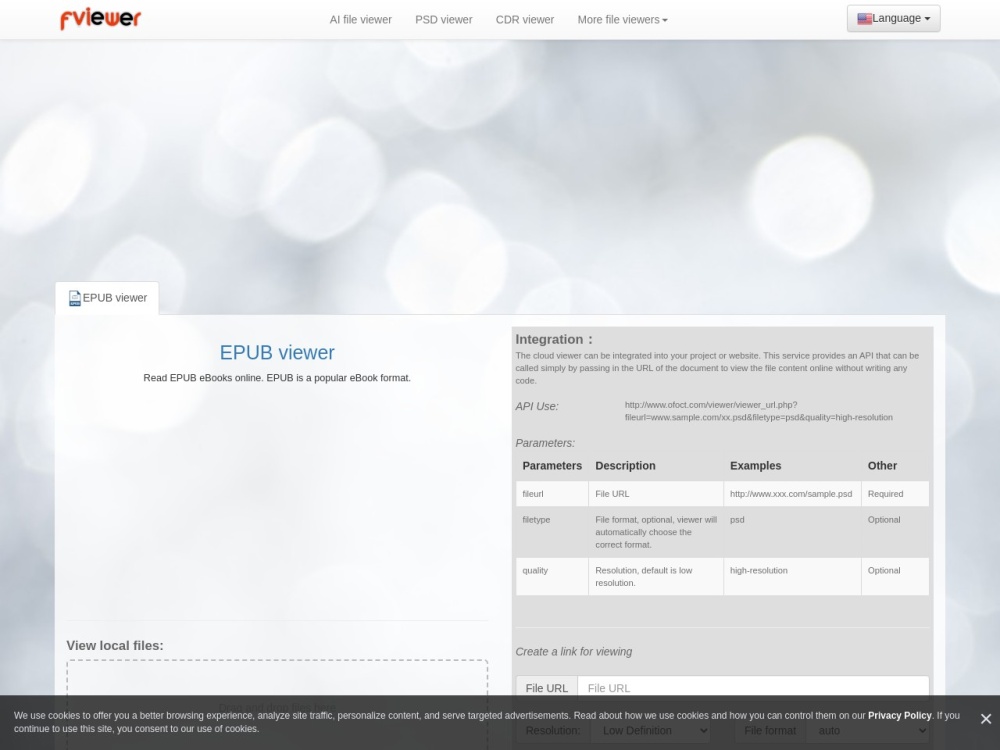
Task: Click the 'Integration' heading
Action: pos(554,339)
